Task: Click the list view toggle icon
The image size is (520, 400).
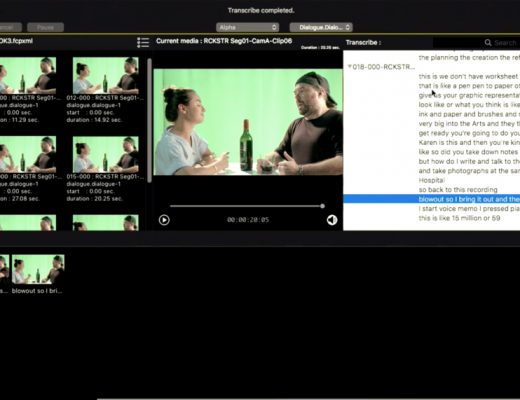Action: coord(143,42)
